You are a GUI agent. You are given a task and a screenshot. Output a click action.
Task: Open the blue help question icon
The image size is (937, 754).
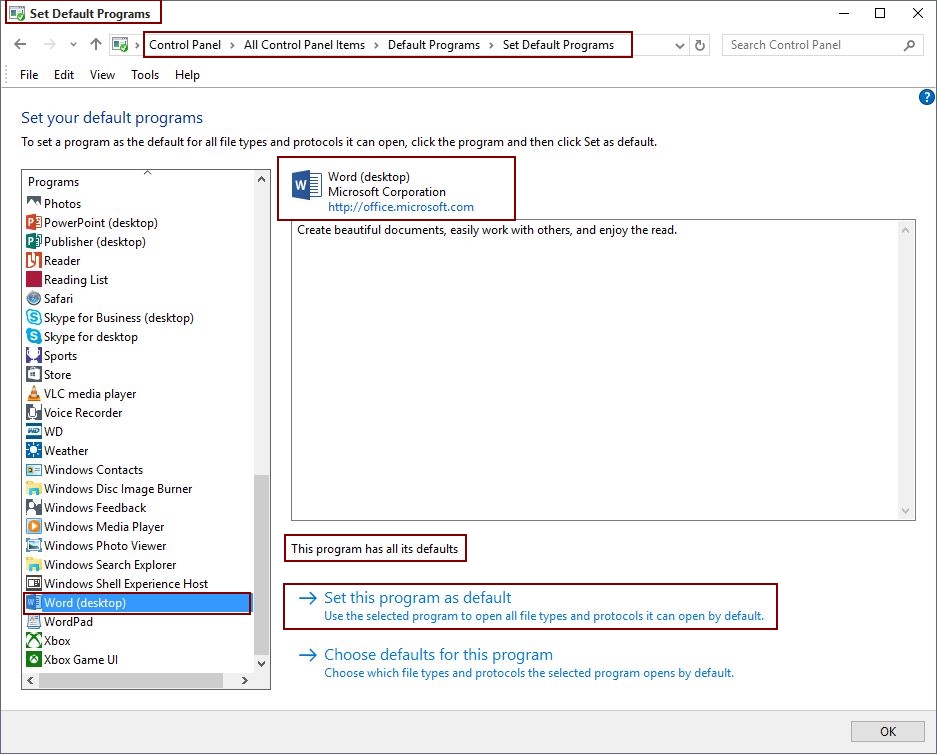(x=926, y=97)
